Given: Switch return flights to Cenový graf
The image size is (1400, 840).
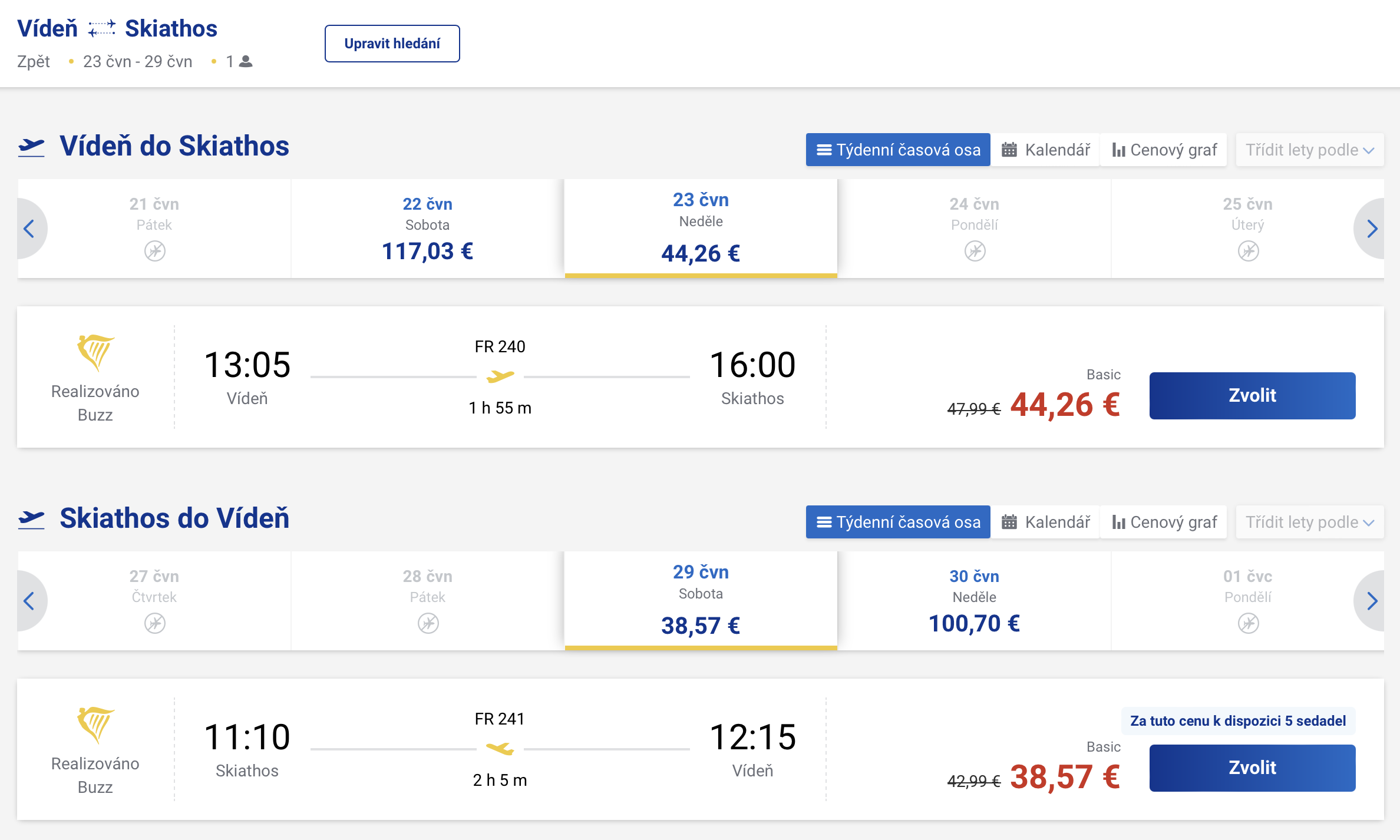Looking at the screenshot, I should pyautogui.click(x=1164, y=522).
